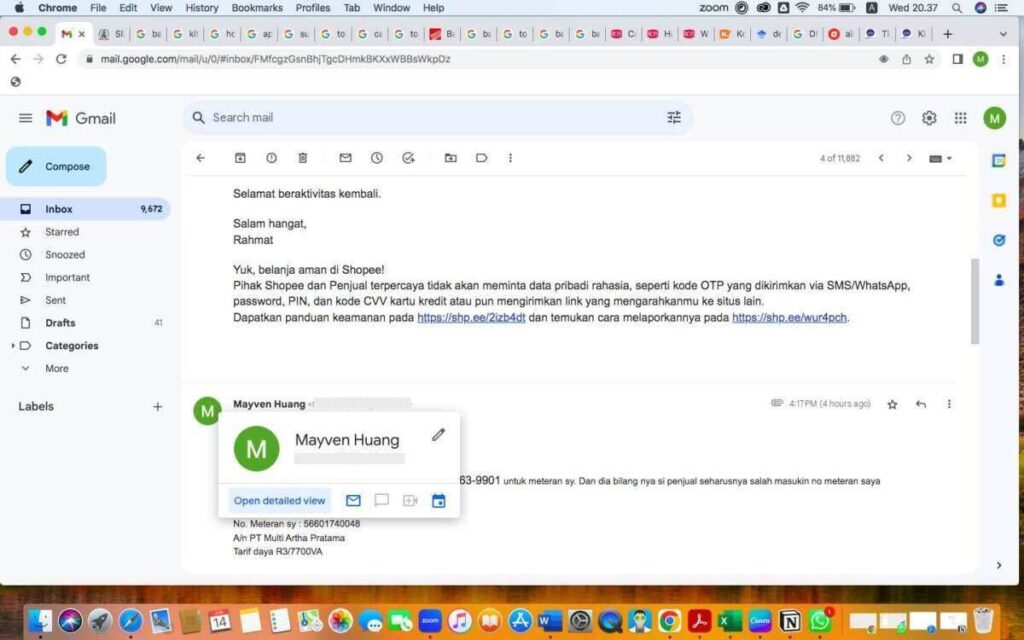Screen dimensions: 1024x640
Task: Open Google Keep in the side panel
Action: (x=997, y=200)
